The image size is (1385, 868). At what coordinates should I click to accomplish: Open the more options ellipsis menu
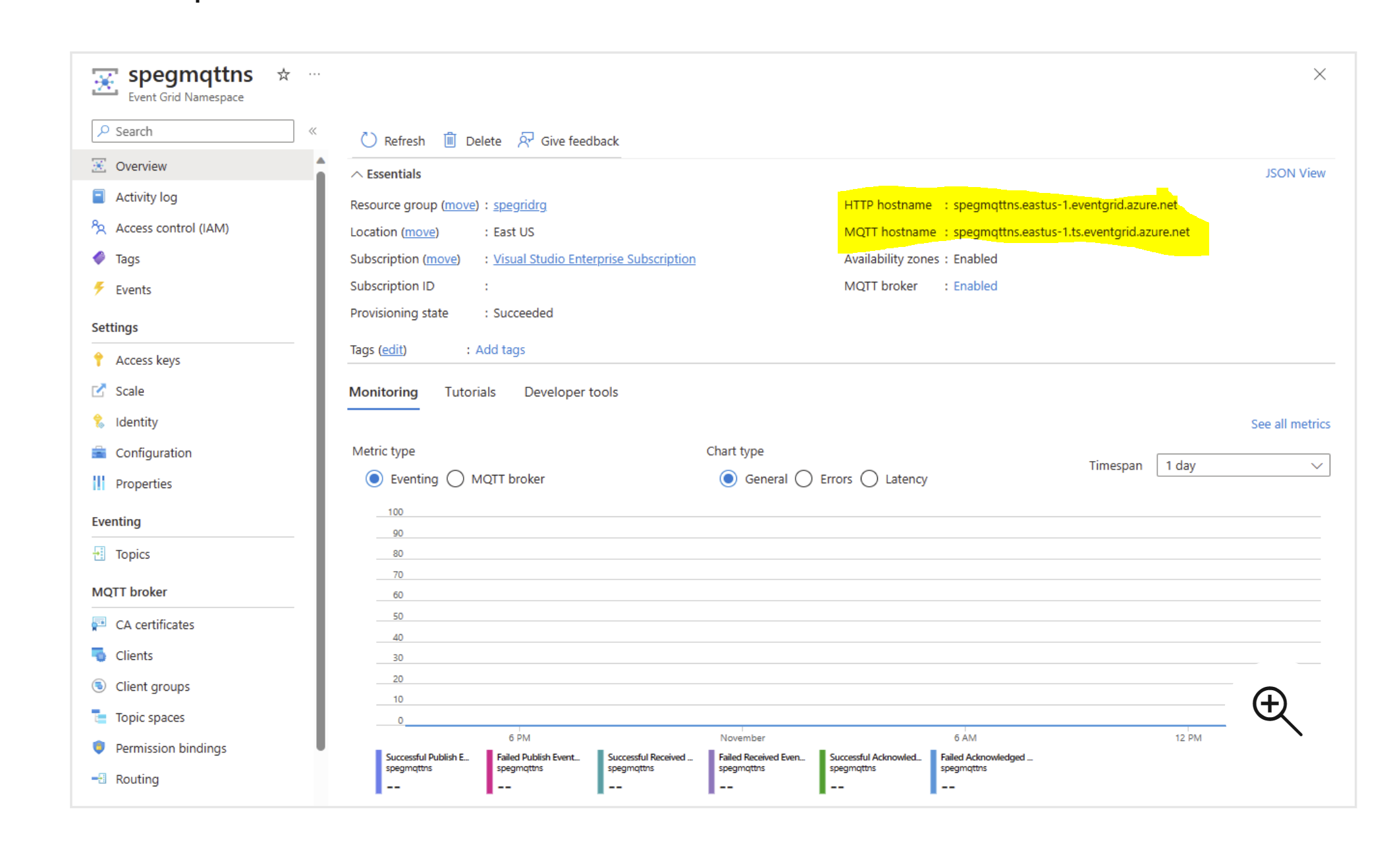(315, 74)
